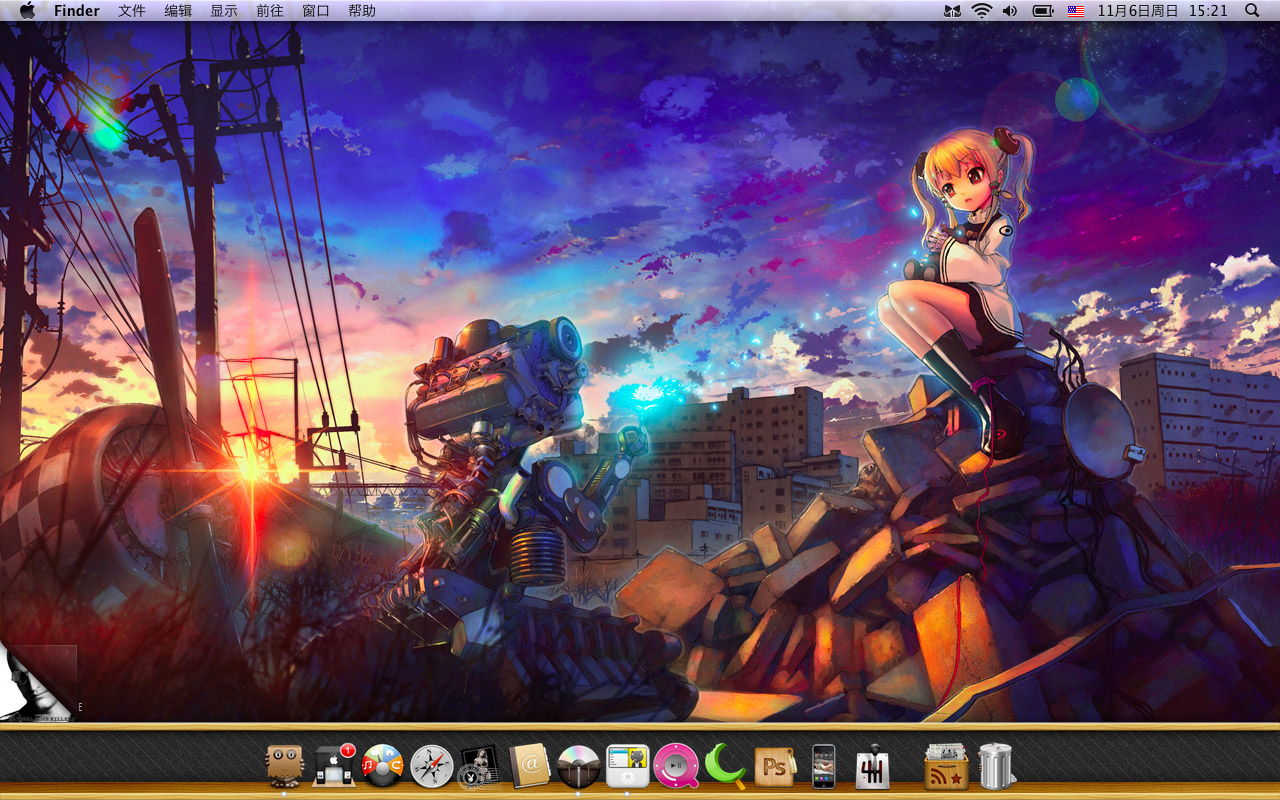1280x800 pixels.
Task: Open the 帮助 menu
Action: pyautogui.click(x=362, y=10)
